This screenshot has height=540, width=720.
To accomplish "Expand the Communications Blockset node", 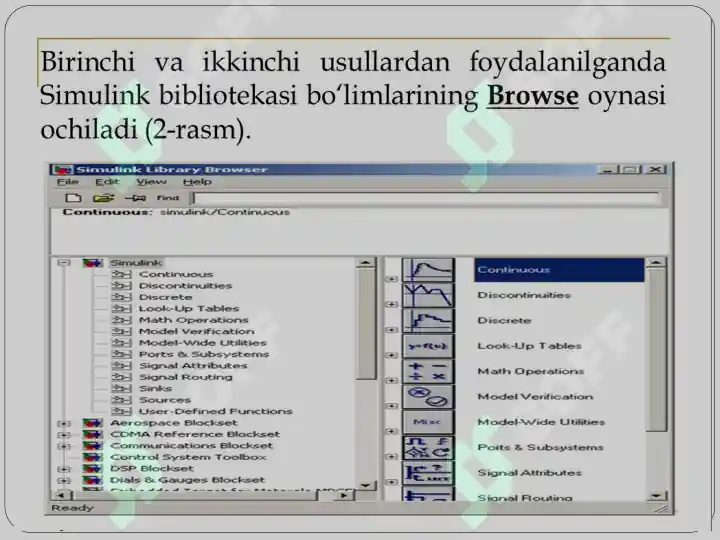I will click(64, 446).
